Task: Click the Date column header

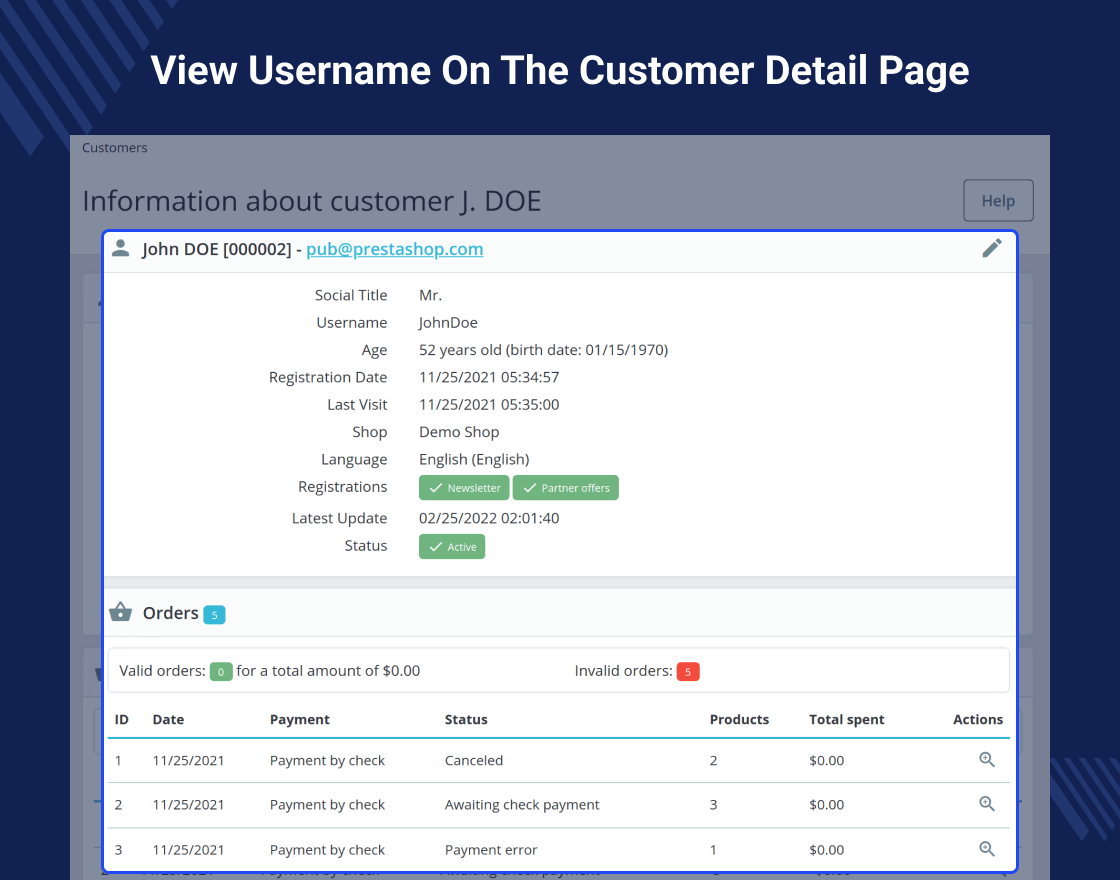Action: pyautogui.click(x=168, y=719)
